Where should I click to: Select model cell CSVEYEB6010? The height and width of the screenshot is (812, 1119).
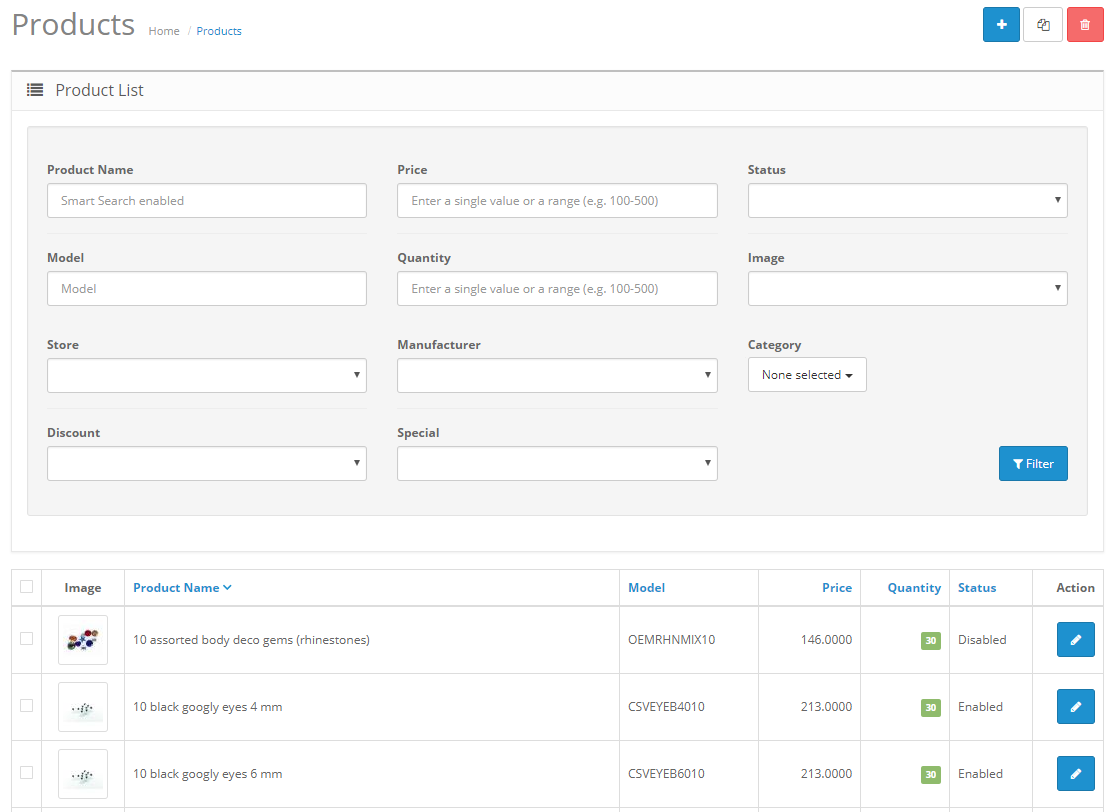pyautogui.click(x=667, y=774)
